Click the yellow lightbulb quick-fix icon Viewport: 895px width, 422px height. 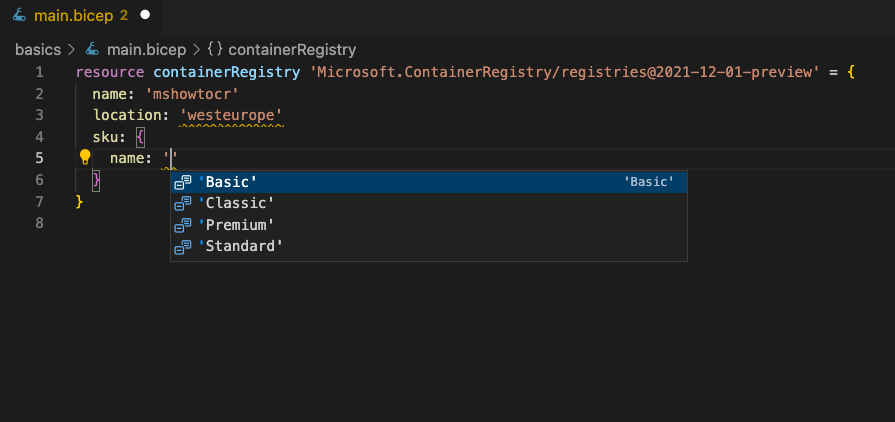click(85, 157)
